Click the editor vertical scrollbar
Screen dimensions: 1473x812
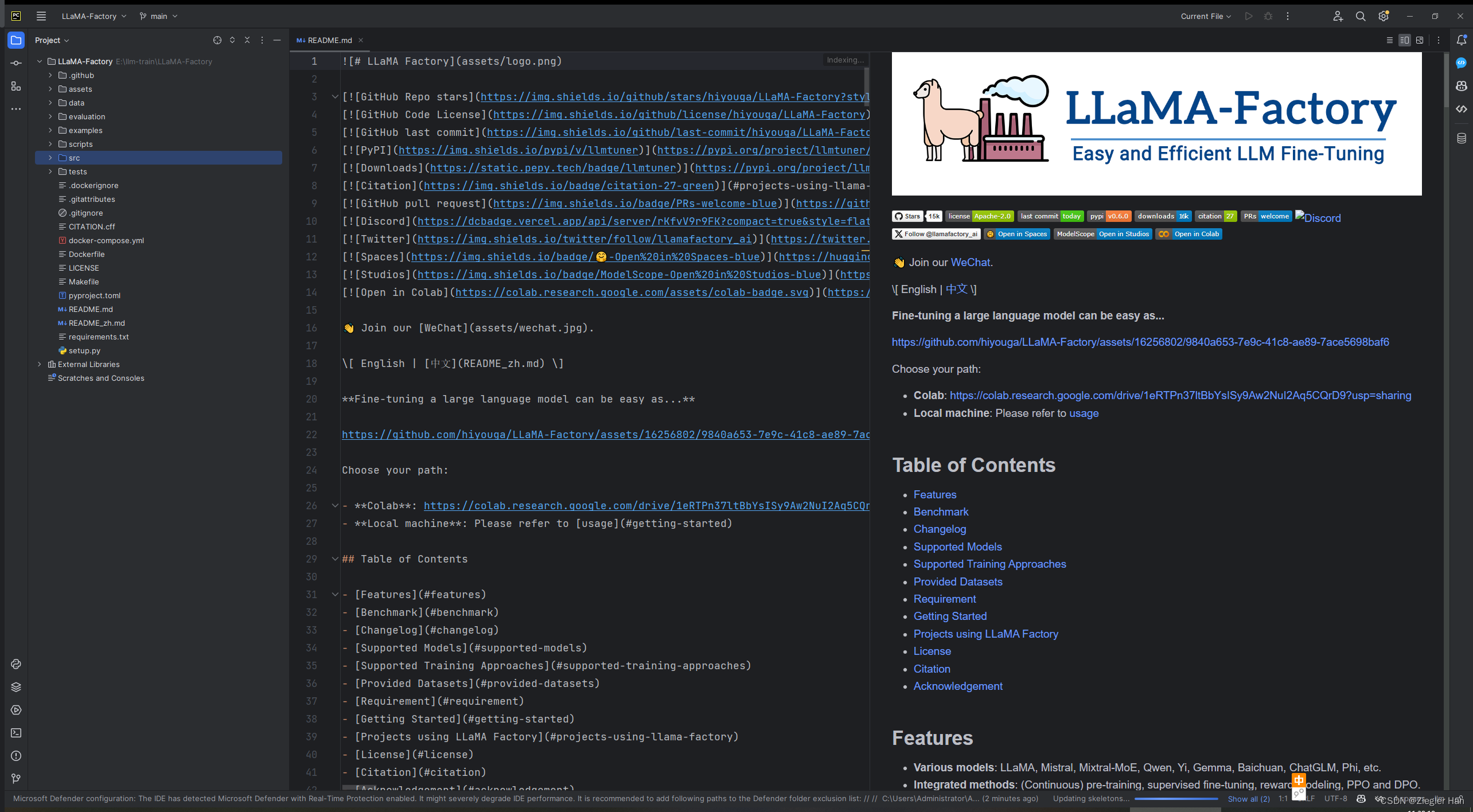(867, 86)
